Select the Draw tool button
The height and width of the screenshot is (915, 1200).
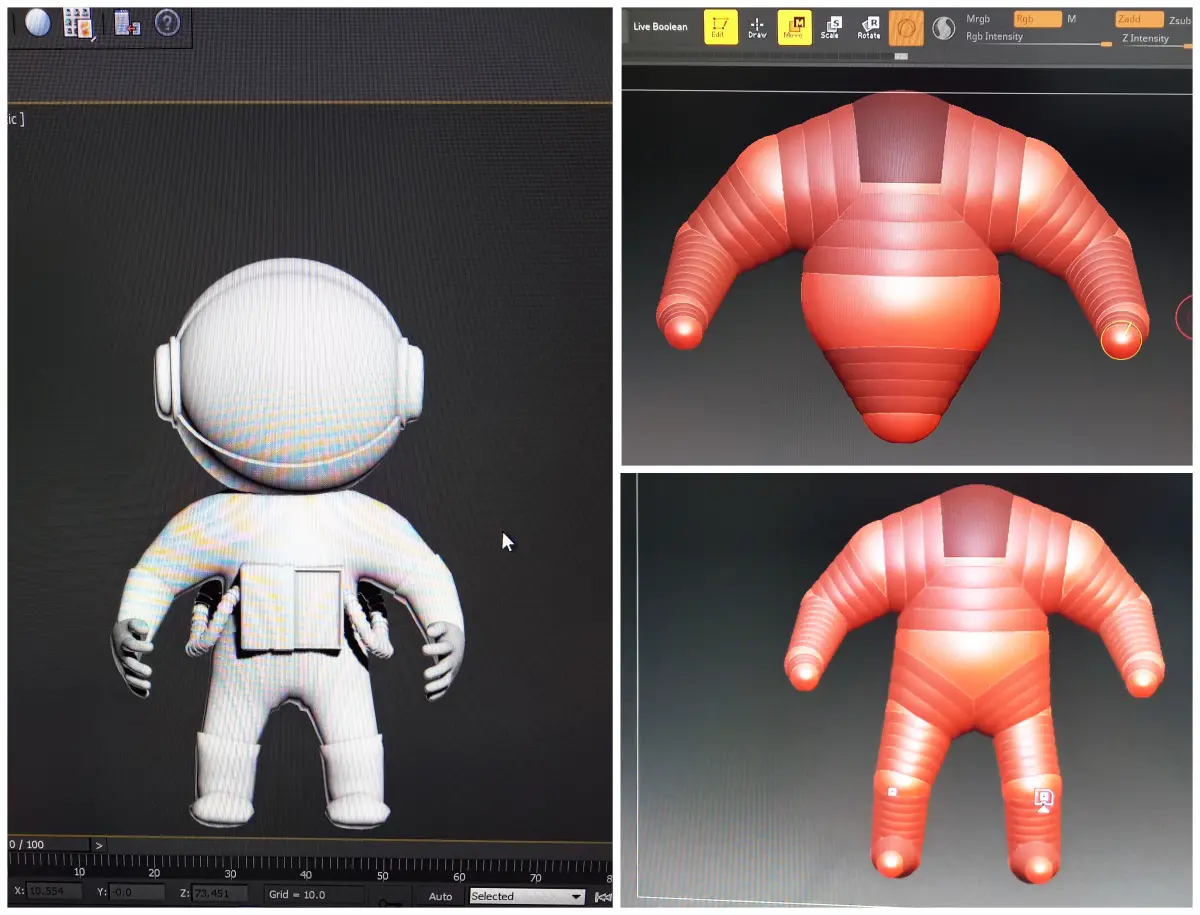757,28
